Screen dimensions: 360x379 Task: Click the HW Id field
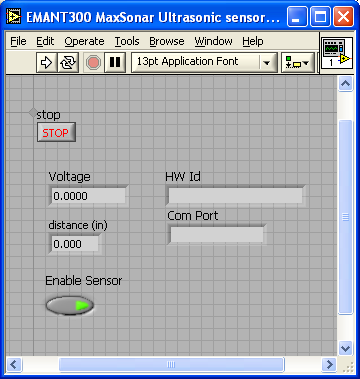pyautogui.click(x=235, y=196)
